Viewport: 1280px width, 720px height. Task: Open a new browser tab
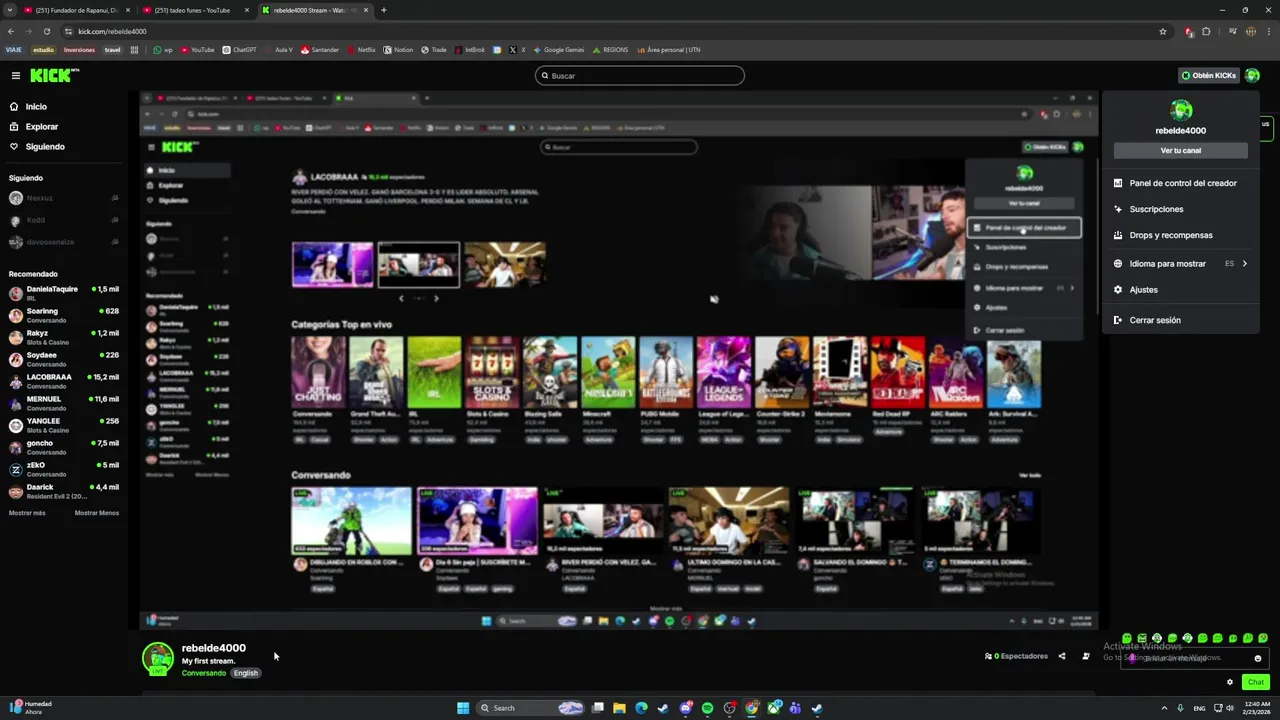(x=384, y=10)
